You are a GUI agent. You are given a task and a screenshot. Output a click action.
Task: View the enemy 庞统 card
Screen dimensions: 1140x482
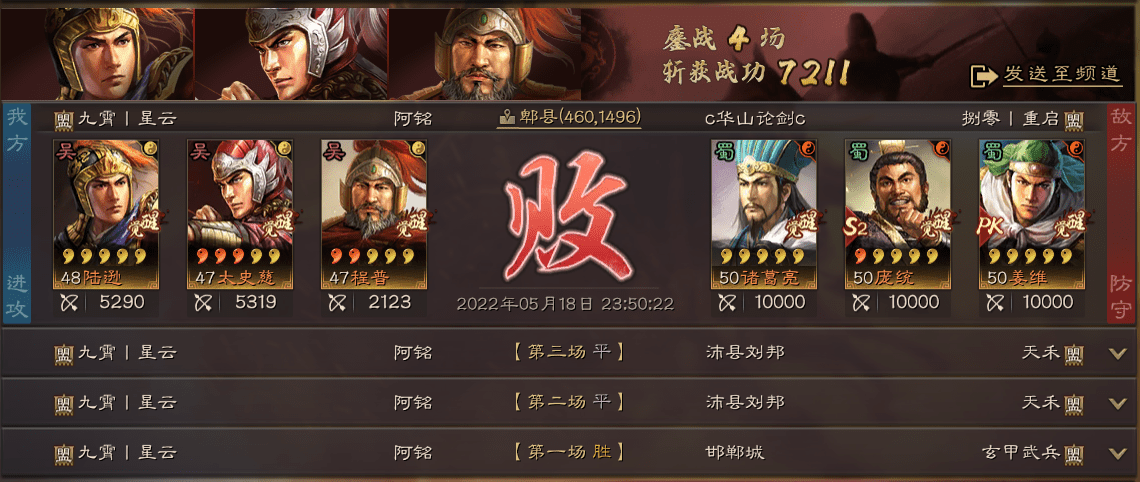coord(897,214)
